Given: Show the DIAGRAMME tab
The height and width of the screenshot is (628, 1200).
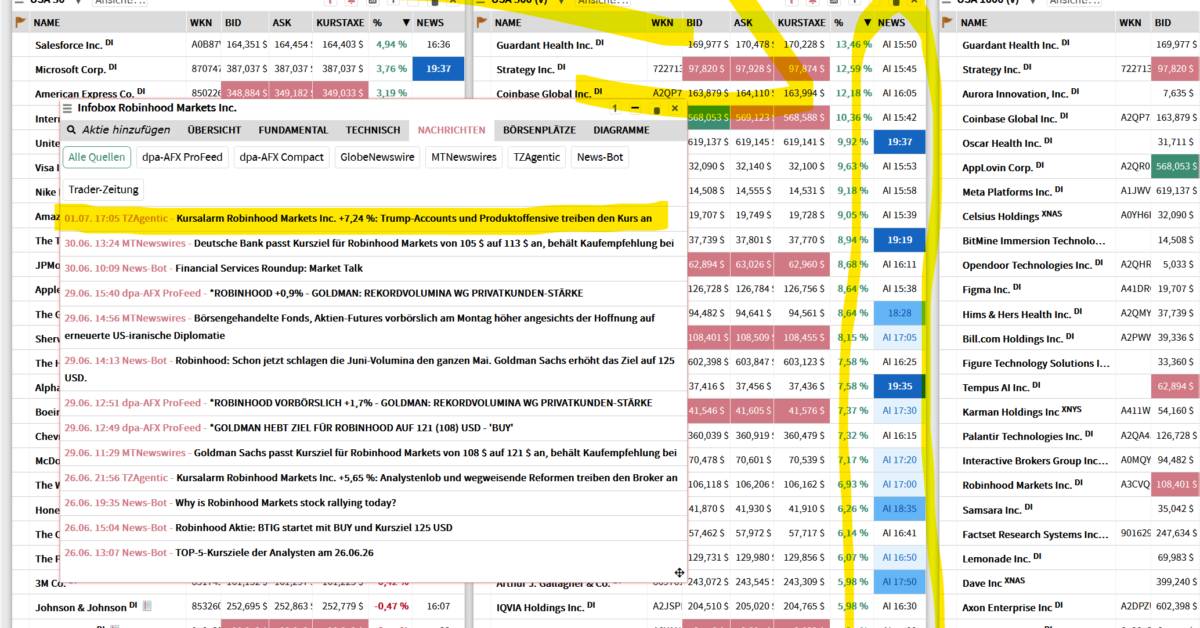Looking at the screenshot, I should click(x=621, y=130).
